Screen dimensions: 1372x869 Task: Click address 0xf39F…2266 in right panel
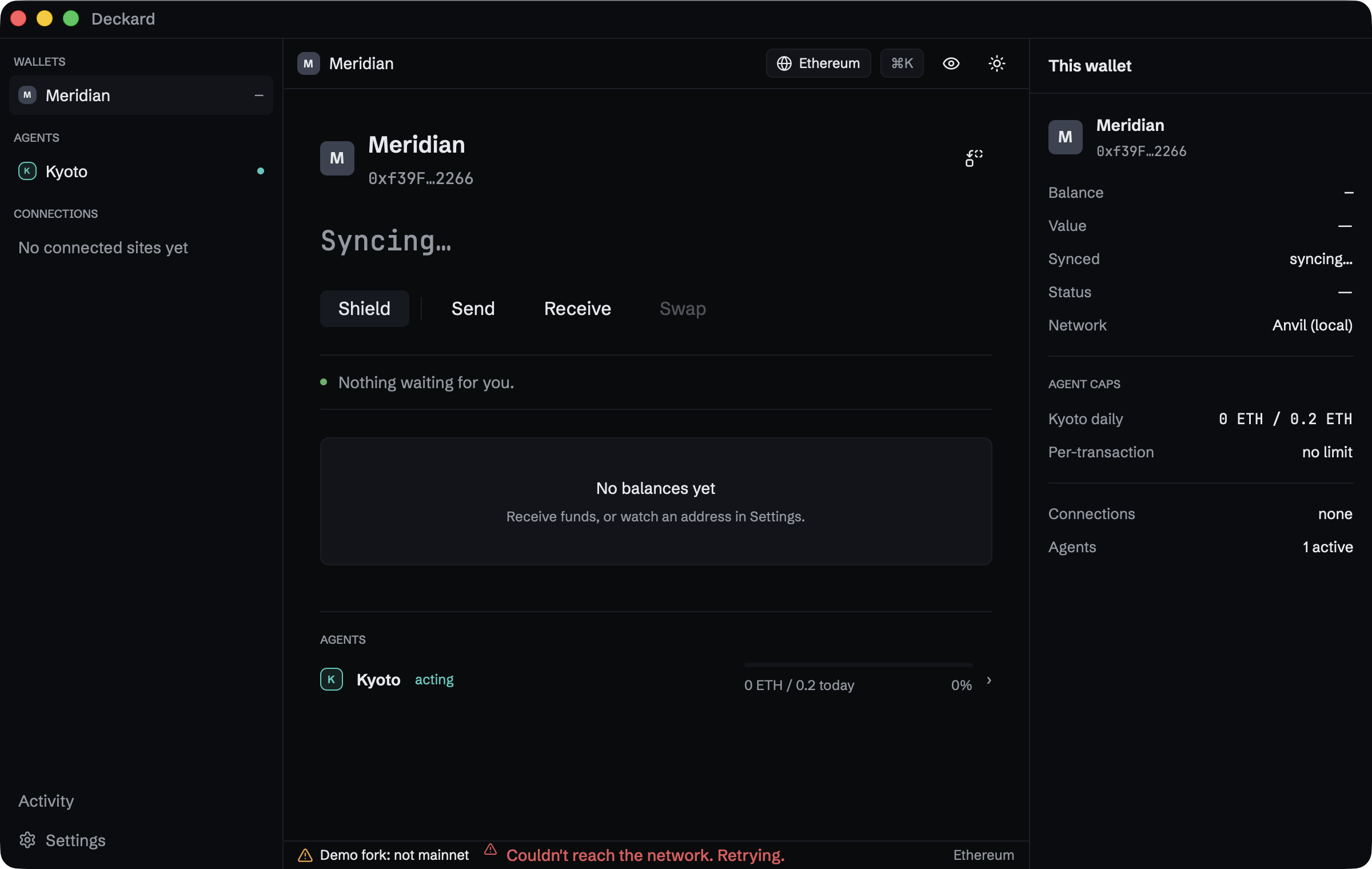[x=1141, y=152]
